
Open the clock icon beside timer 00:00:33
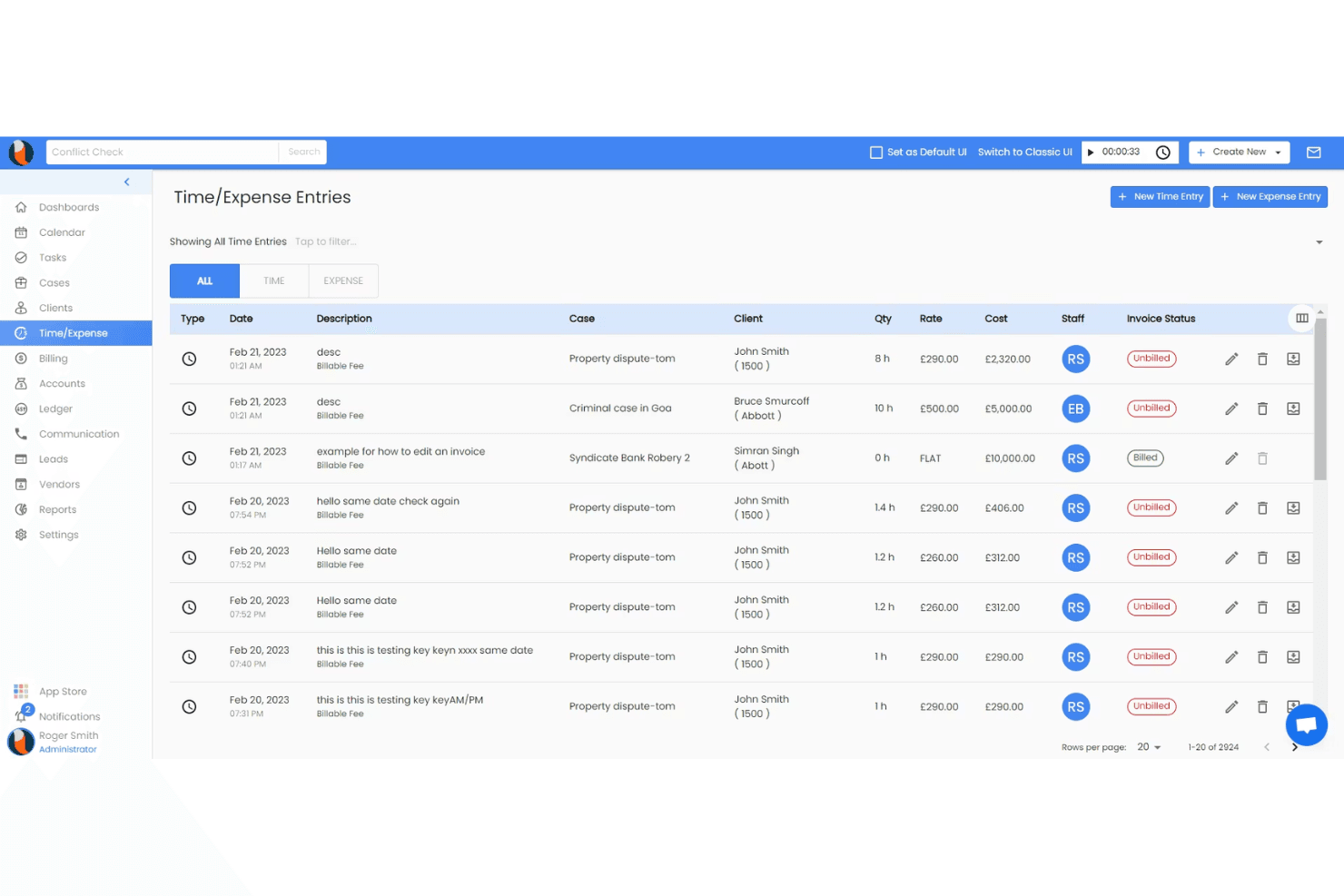pos(1162,153)
